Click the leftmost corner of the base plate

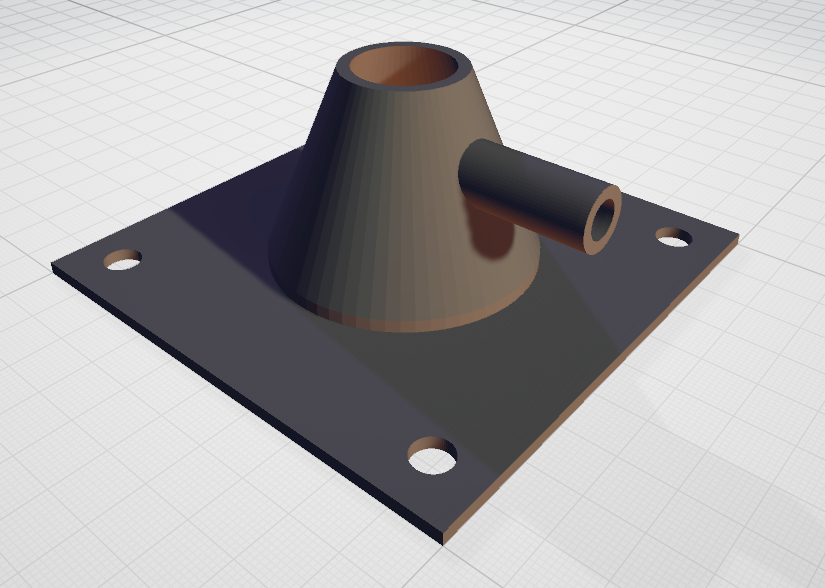point(52,265)
